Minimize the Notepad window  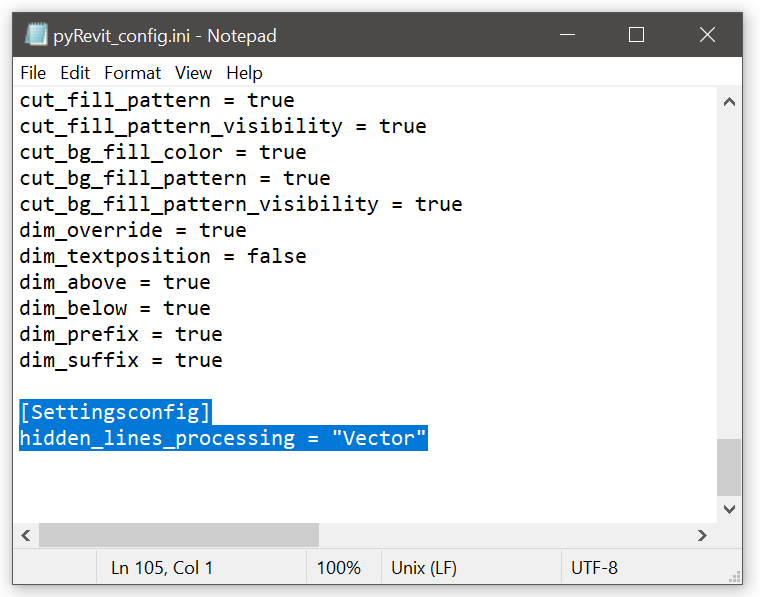click(x=567, y=35)
